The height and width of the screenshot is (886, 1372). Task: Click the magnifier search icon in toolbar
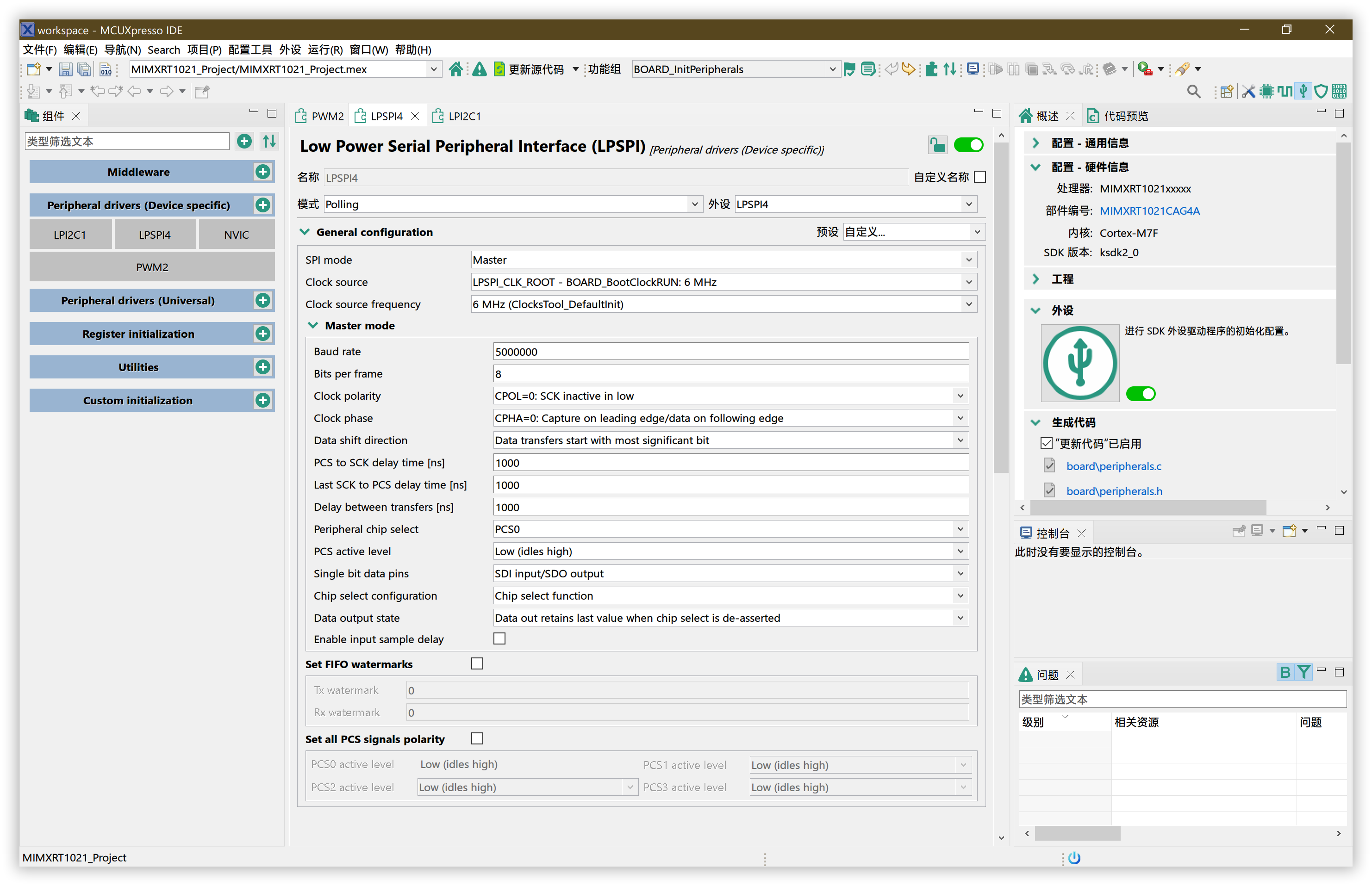point(1194,91)
